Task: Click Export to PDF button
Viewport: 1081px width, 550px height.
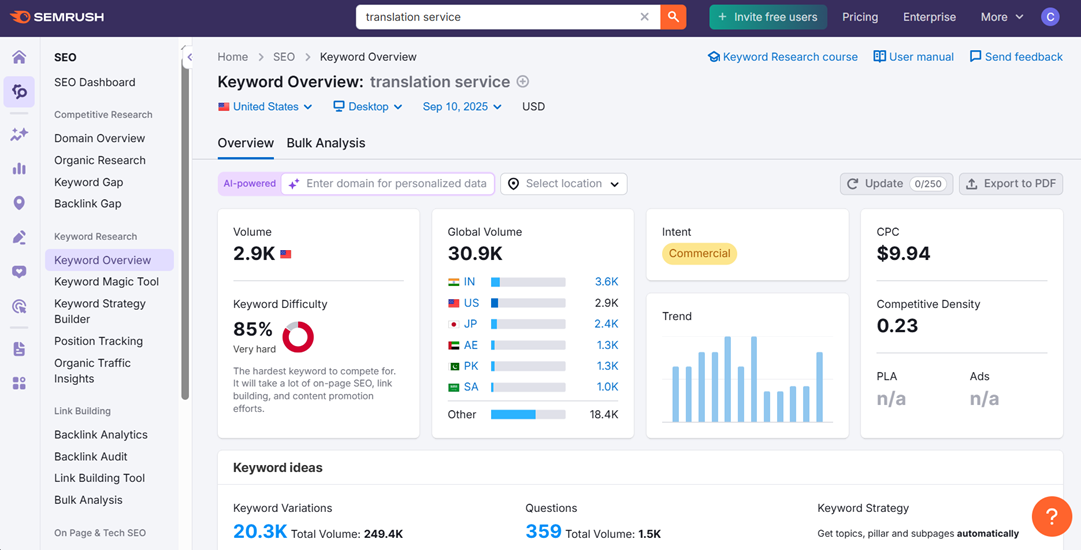Action: tap(1011, 184)
